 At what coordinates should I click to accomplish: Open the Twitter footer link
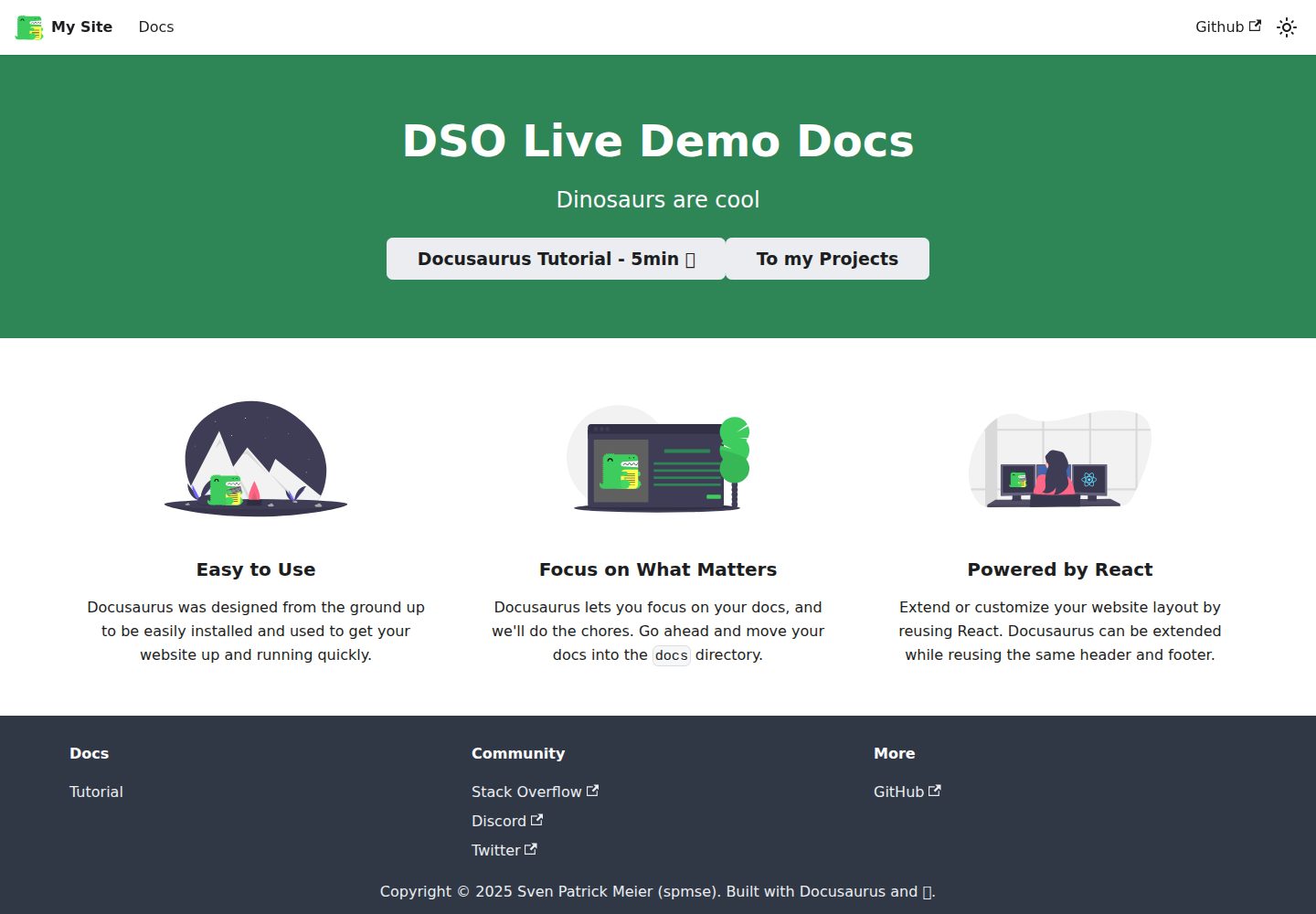(504, 850)
